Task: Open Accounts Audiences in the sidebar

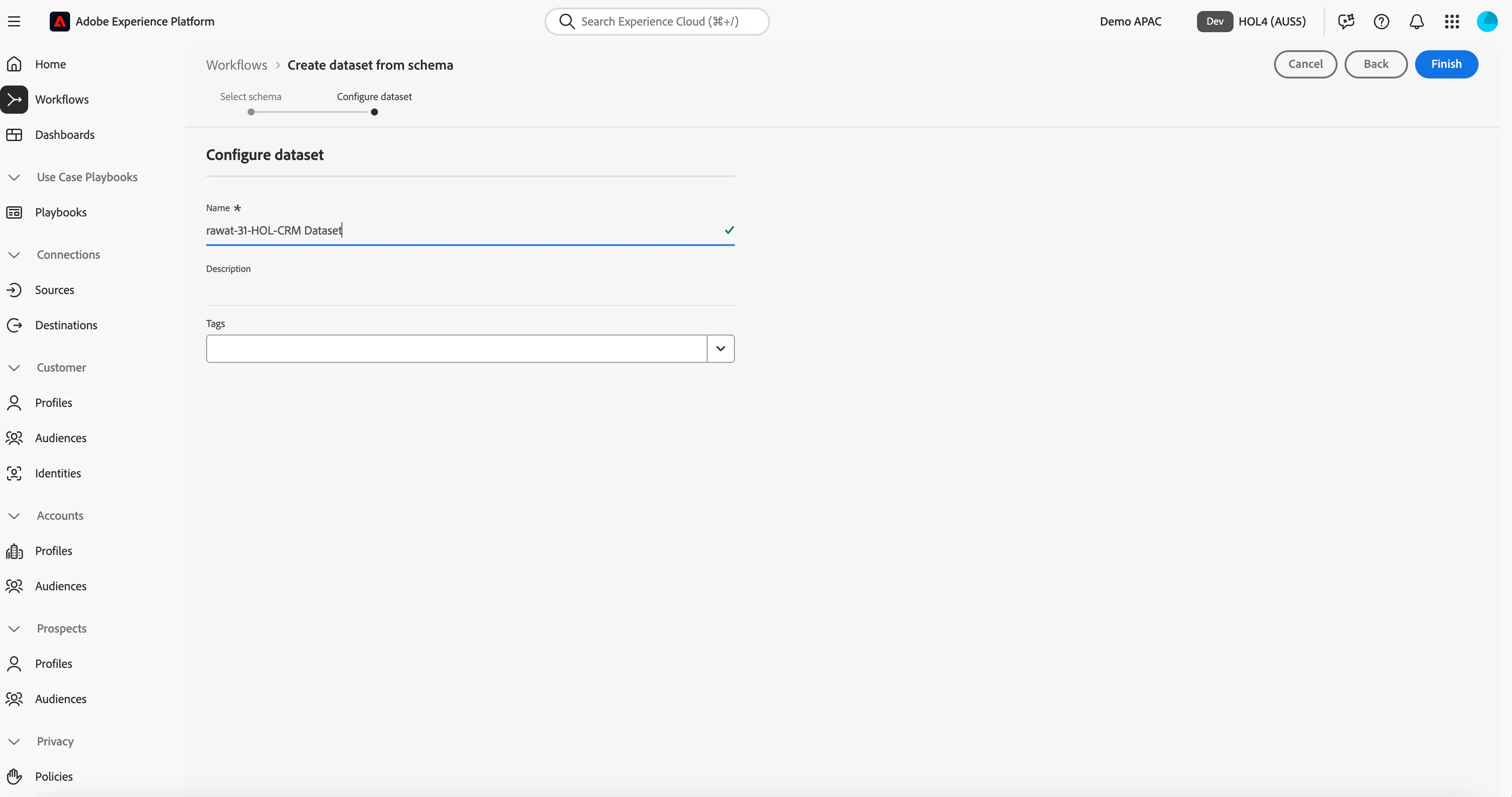Action: click(x=60, y=585)
